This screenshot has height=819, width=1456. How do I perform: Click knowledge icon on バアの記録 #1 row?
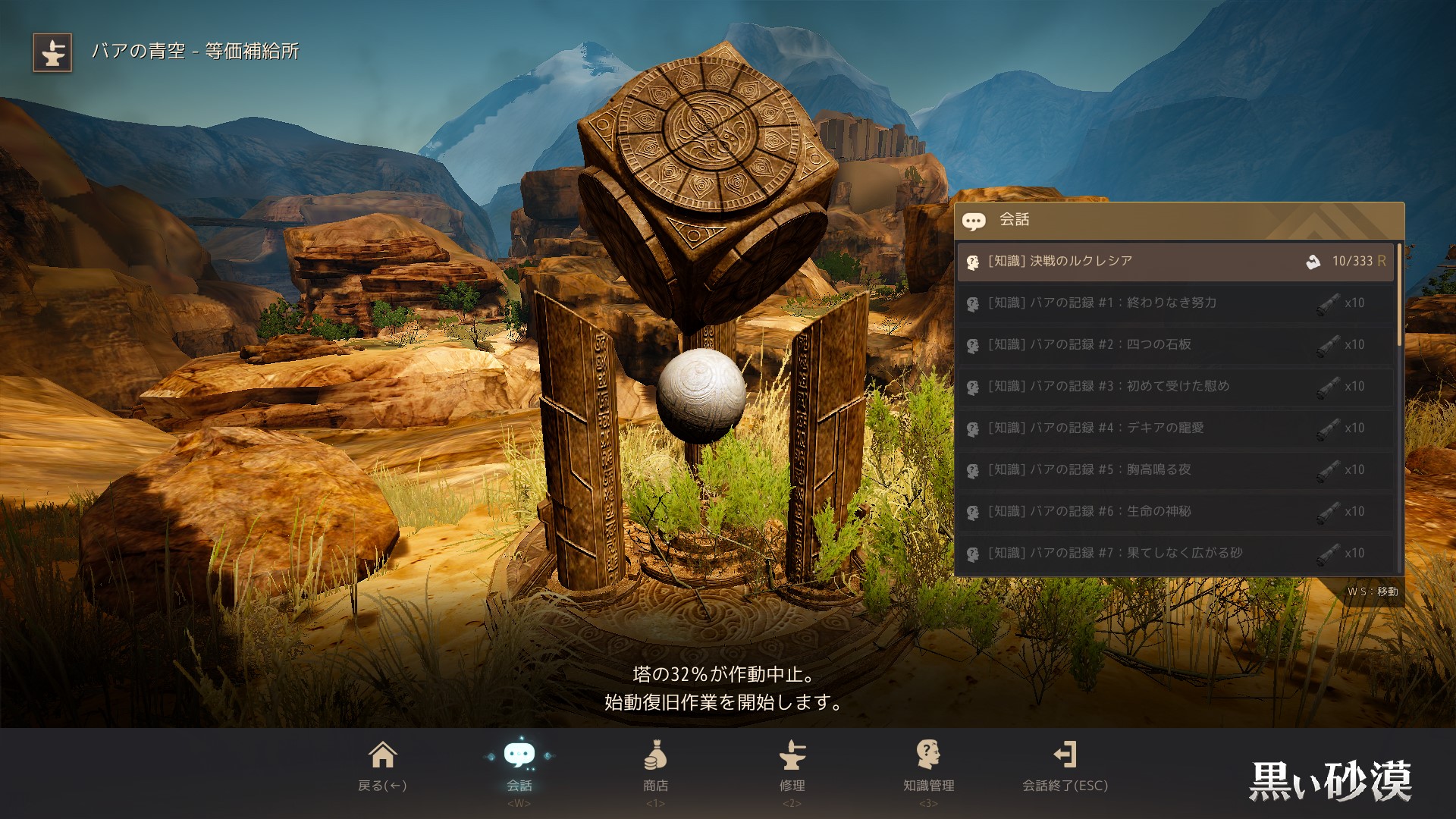(x=972, y=303)
